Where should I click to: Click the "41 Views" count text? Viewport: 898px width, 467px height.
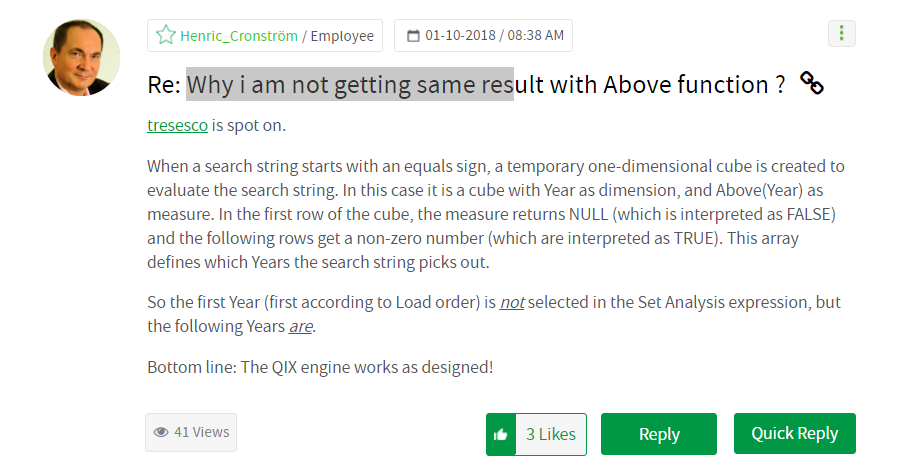coord(201,432)
